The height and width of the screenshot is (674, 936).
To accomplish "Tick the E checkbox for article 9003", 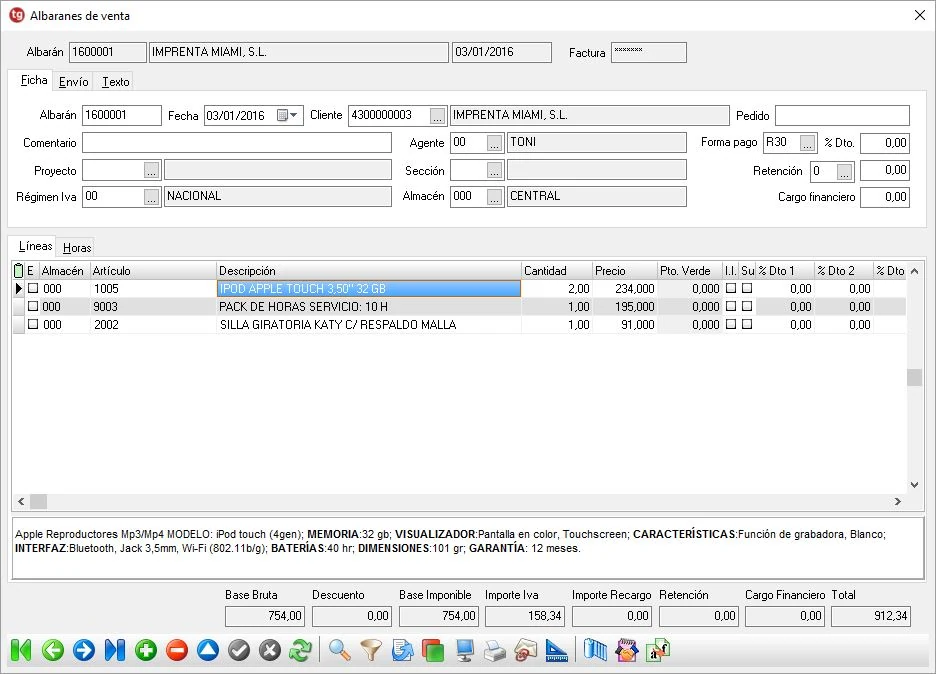I will pos(33,306).
